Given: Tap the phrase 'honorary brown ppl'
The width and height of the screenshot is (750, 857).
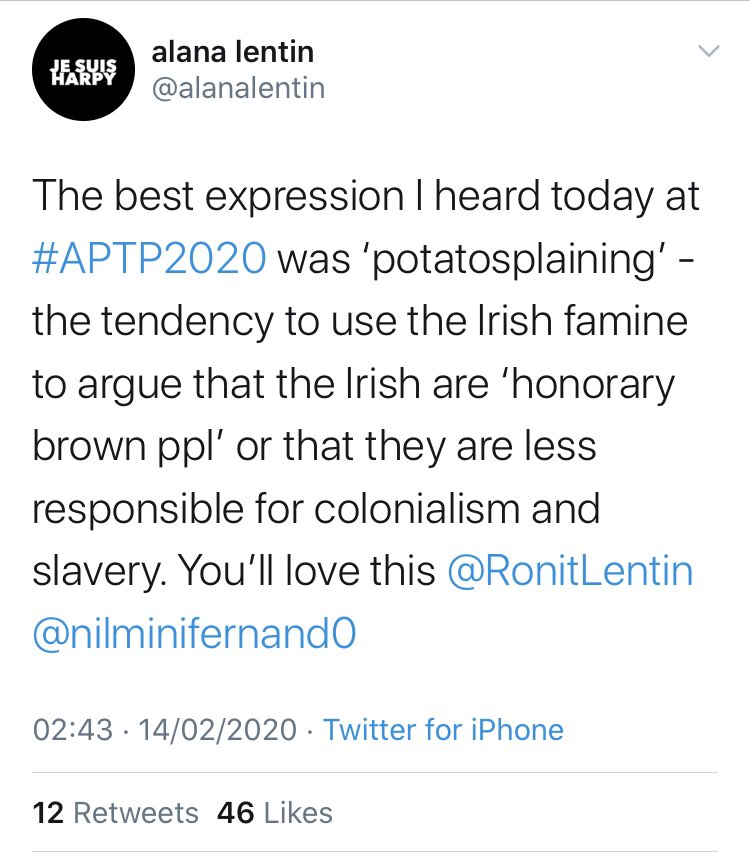Looking at the screenshot, I should pyautogui.click(x=354, y=415).
